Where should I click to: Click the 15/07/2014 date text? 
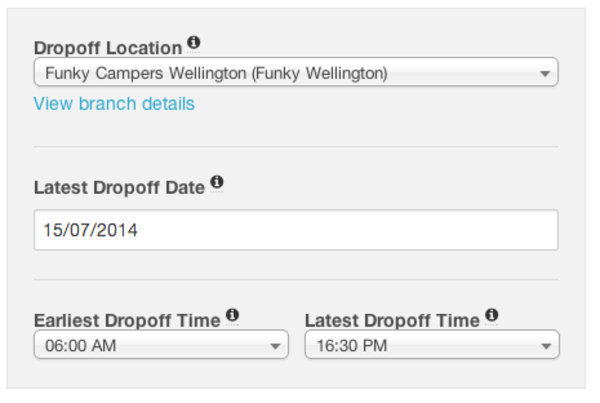click(90, 230)
